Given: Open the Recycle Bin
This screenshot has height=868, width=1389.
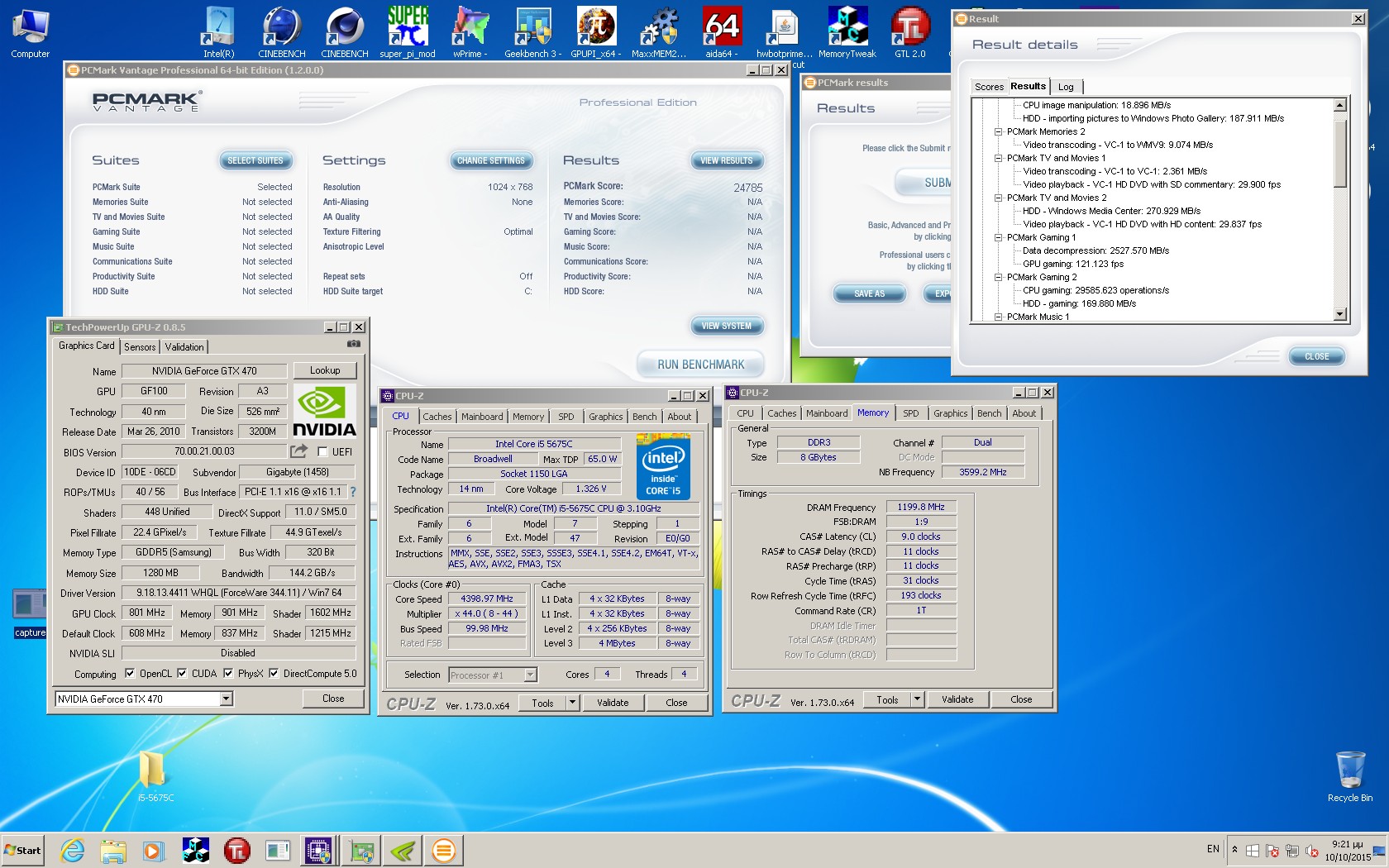Looking at the screenshot, I should coord(1349,777).
